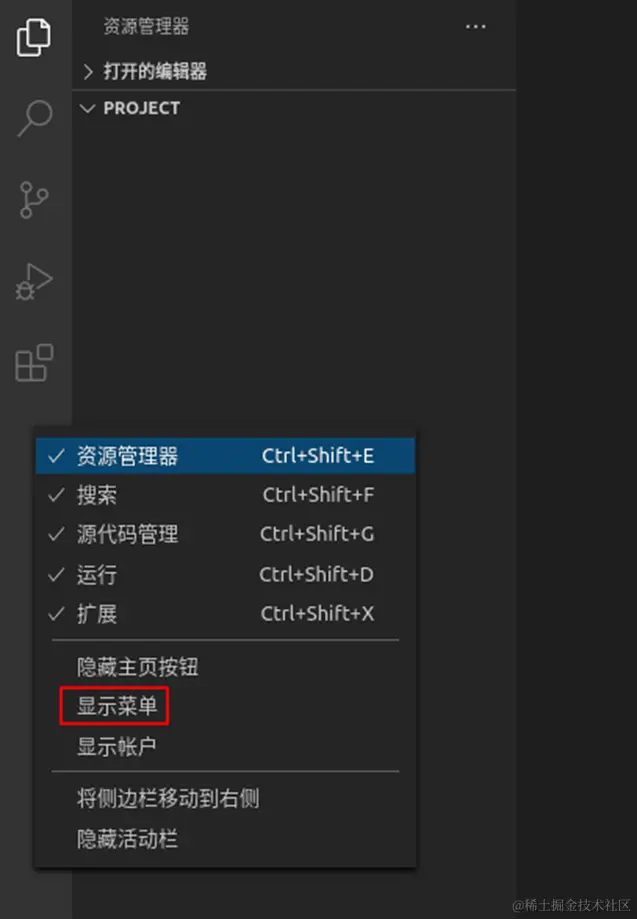Open the Extensions blocks icon
Image resolution: width=637 pixels, height=919 pixels.
[34, 363]
